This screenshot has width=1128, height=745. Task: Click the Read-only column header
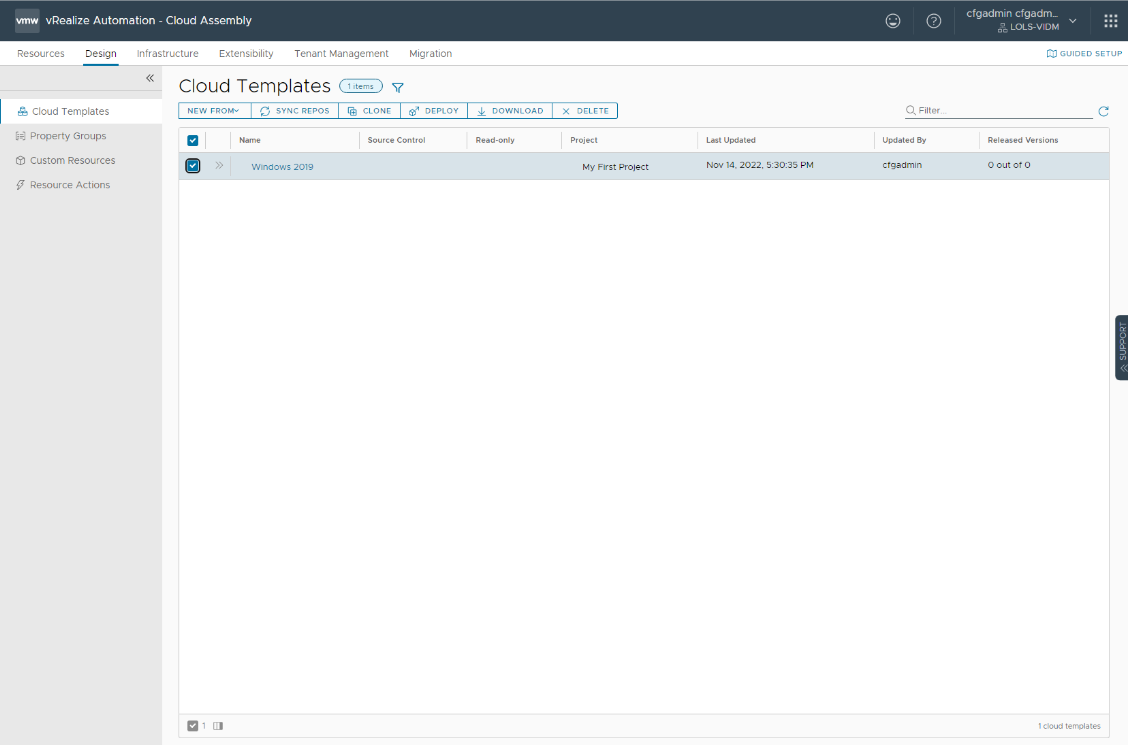point(495,140)
